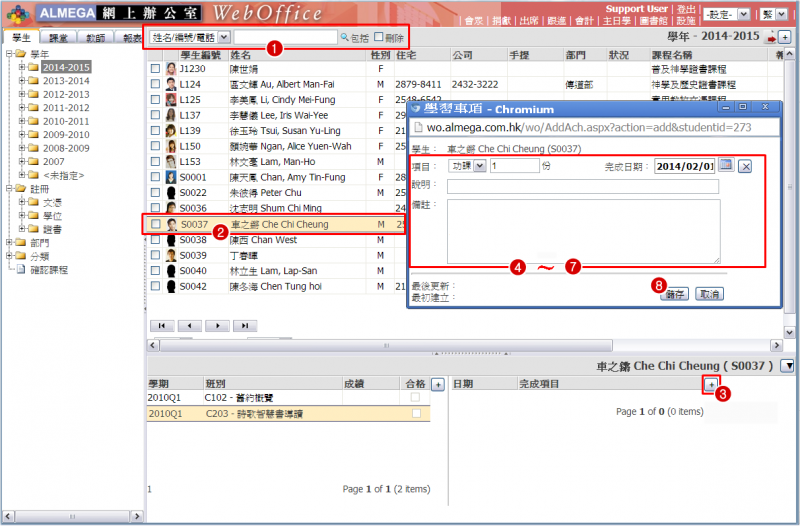Screen dimensions: 800x526
Task: Go to previous page of student list
Action: click(189, 325)
